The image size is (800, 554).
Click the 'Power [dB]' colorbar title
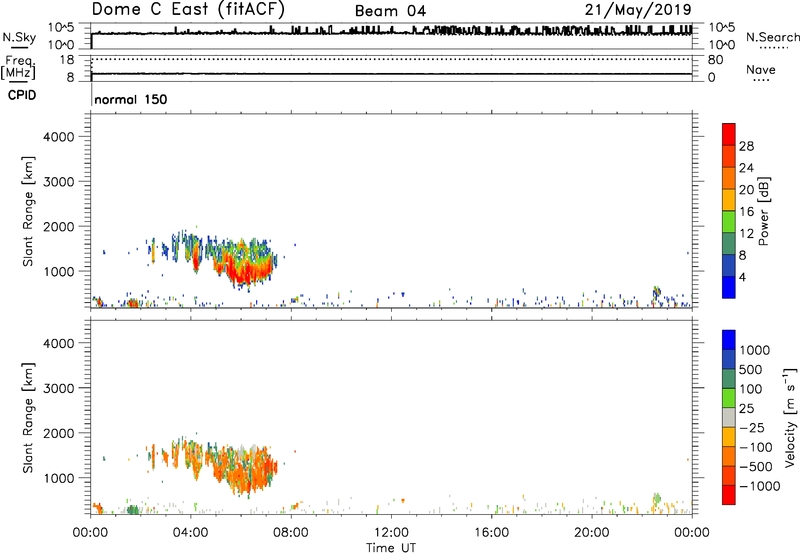click(763, 211)
